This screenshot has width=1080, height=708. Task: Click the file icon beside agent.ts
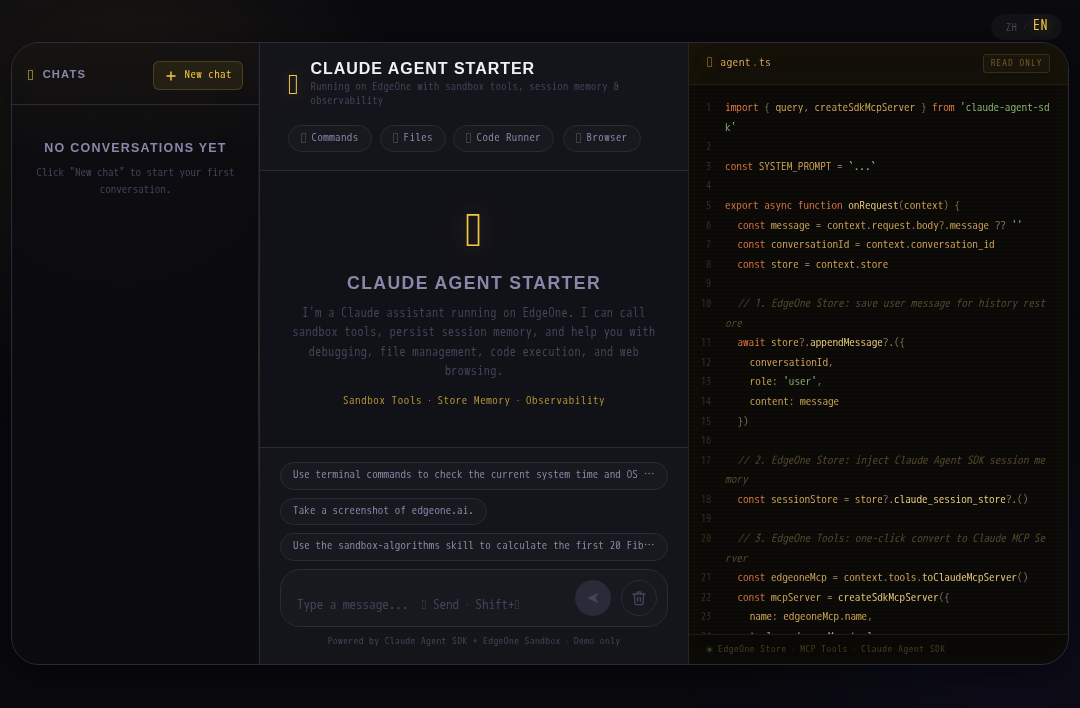709,62
